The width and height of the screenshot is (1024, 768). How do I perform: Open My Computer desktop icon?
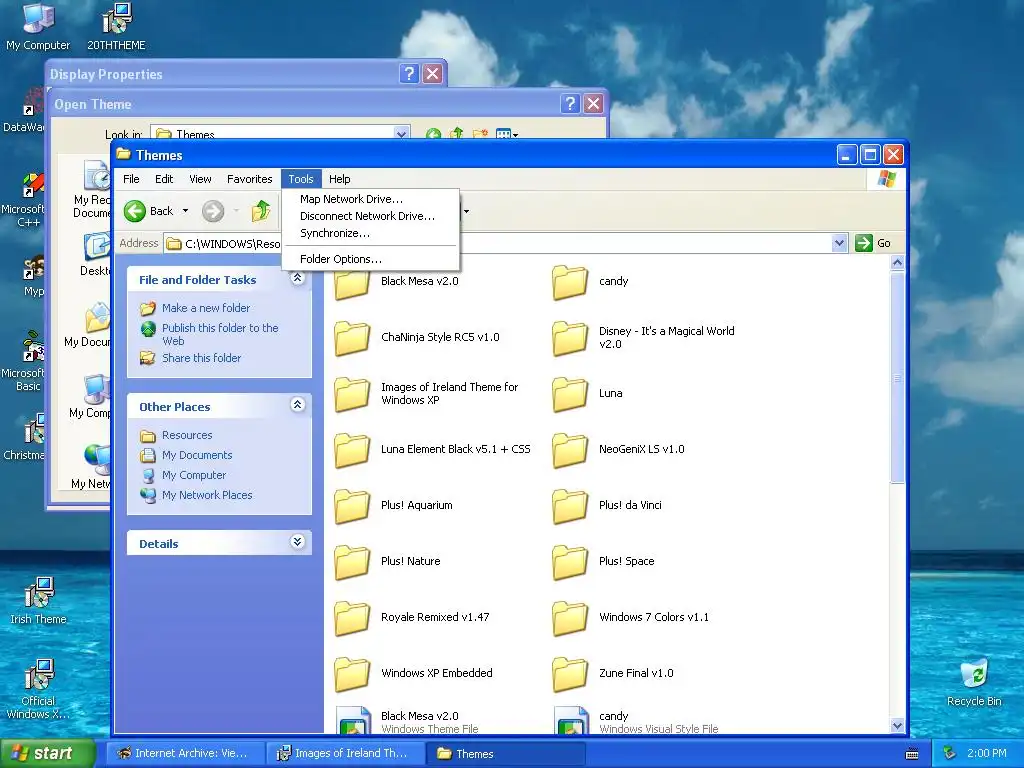(38, 18)
